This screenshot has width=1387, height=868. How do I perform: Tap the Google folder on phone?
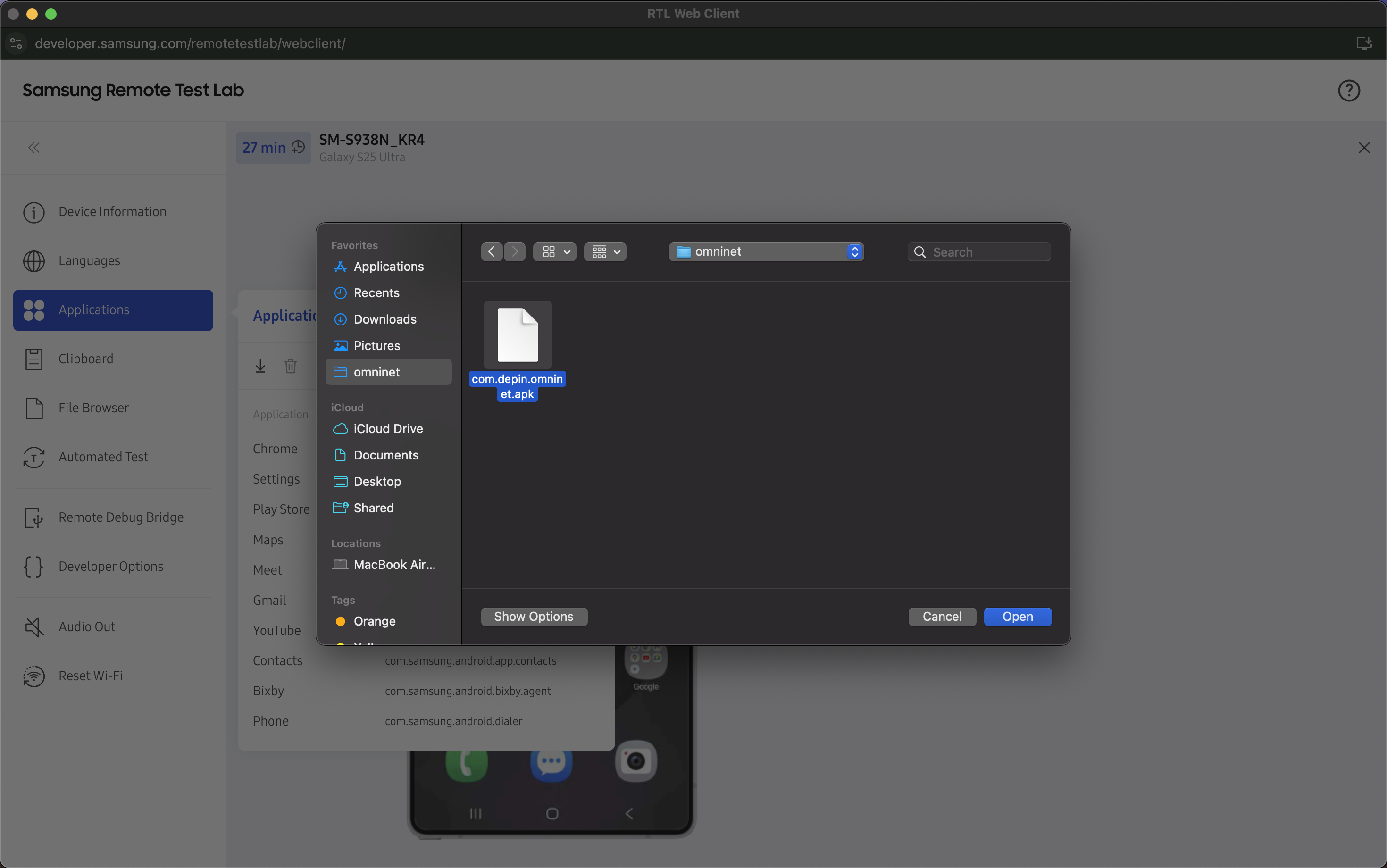coord(646,668)
